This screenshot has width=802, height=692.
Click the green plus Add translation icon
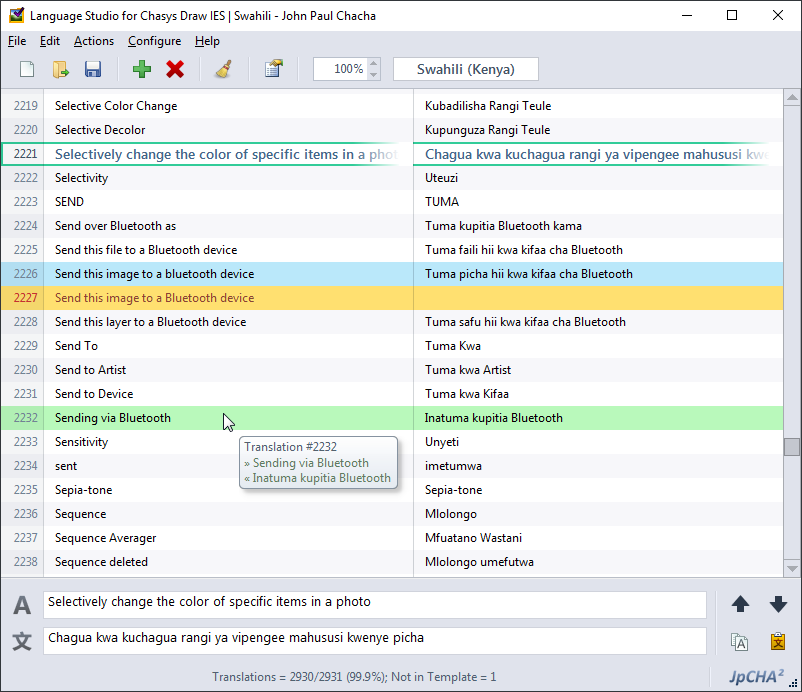tap(142, 69)
